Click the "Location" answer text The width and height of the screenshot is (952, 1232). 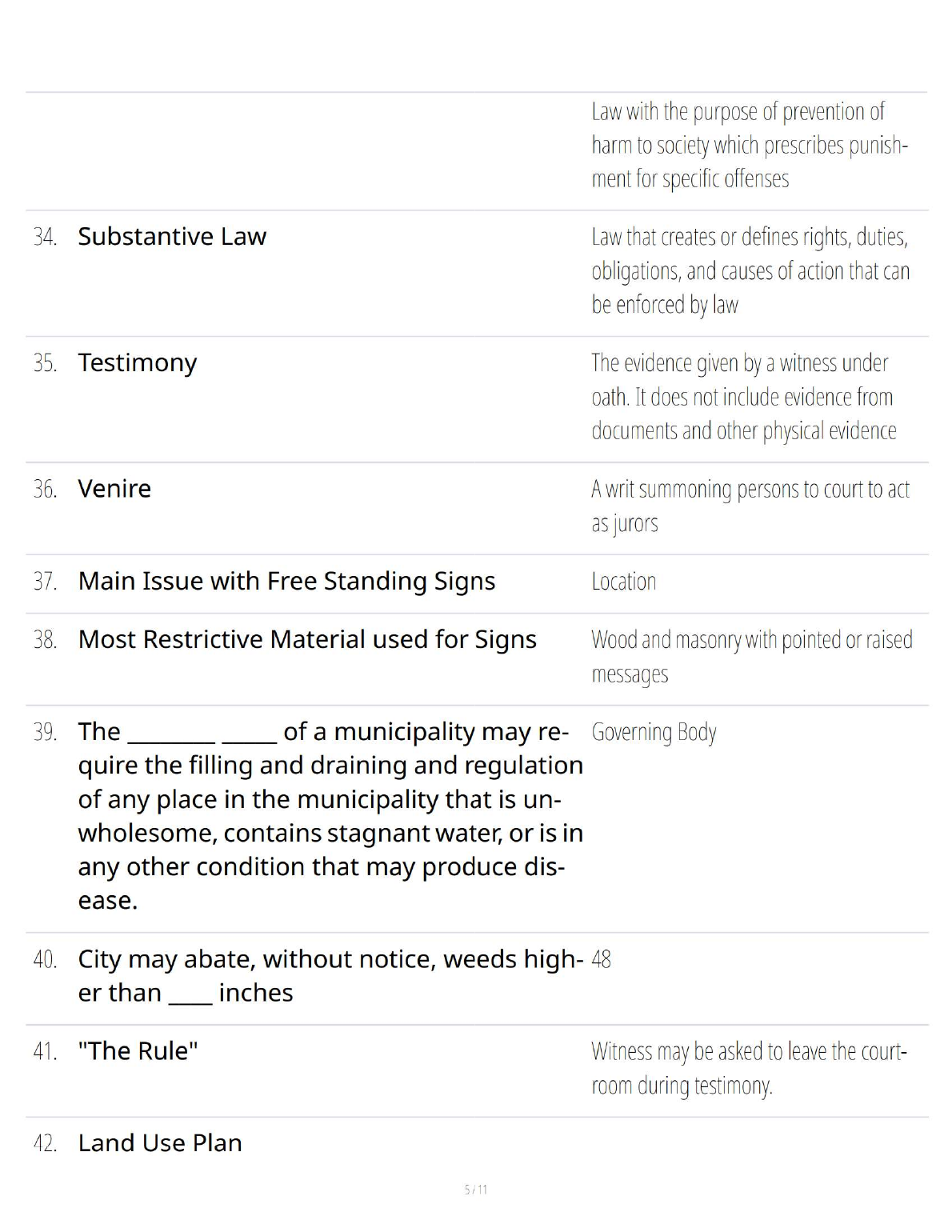click(624, 582)
